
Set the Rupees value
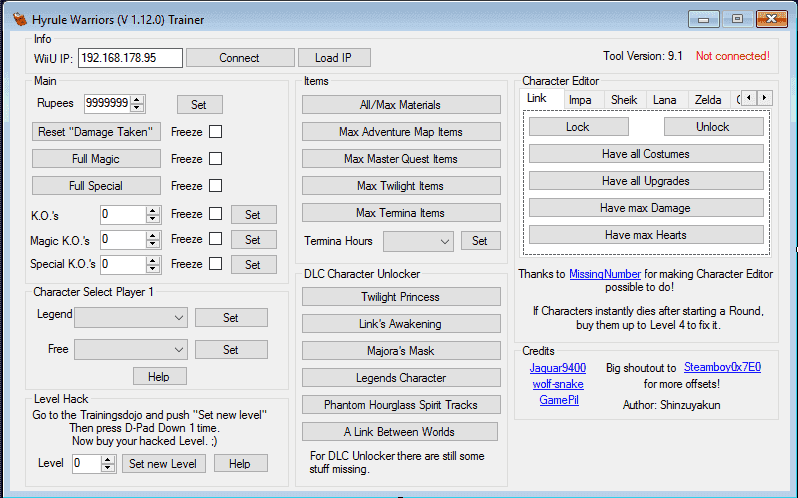[x=199, y=104]
